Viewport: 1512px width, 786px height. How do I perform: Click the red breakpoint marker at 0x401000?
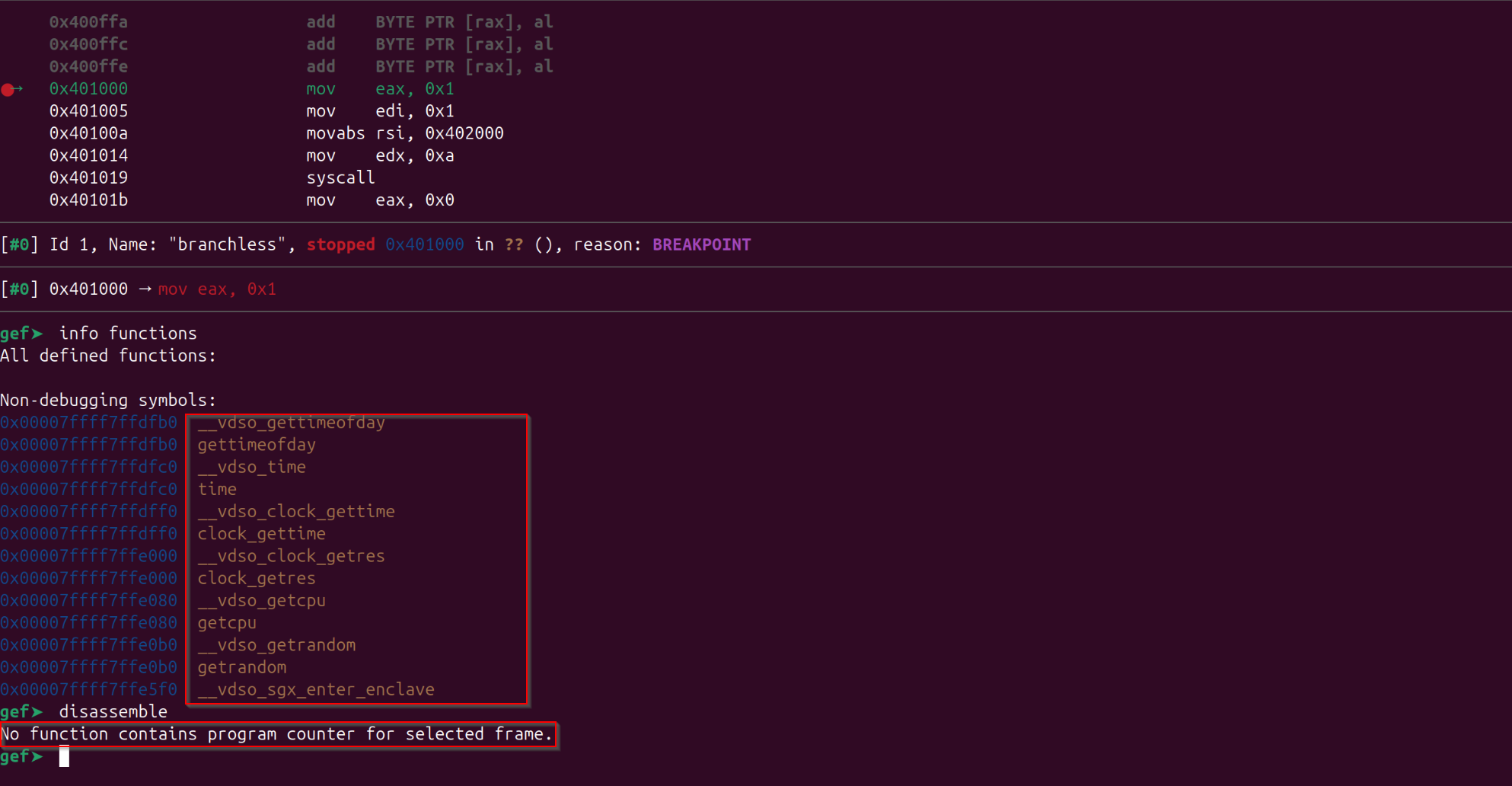pos(8,90)
